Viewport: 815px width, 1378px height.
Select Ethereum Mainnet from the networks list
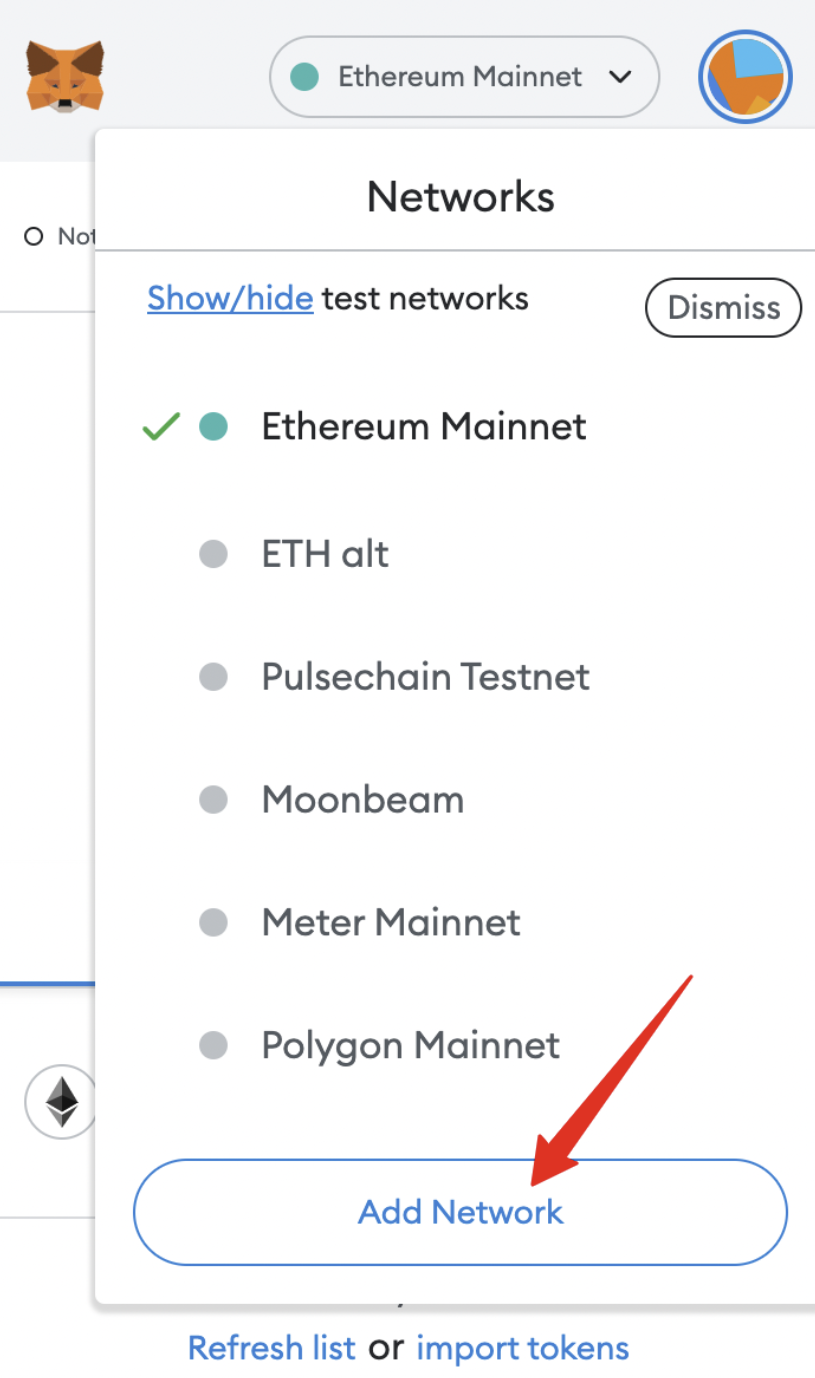424,427
